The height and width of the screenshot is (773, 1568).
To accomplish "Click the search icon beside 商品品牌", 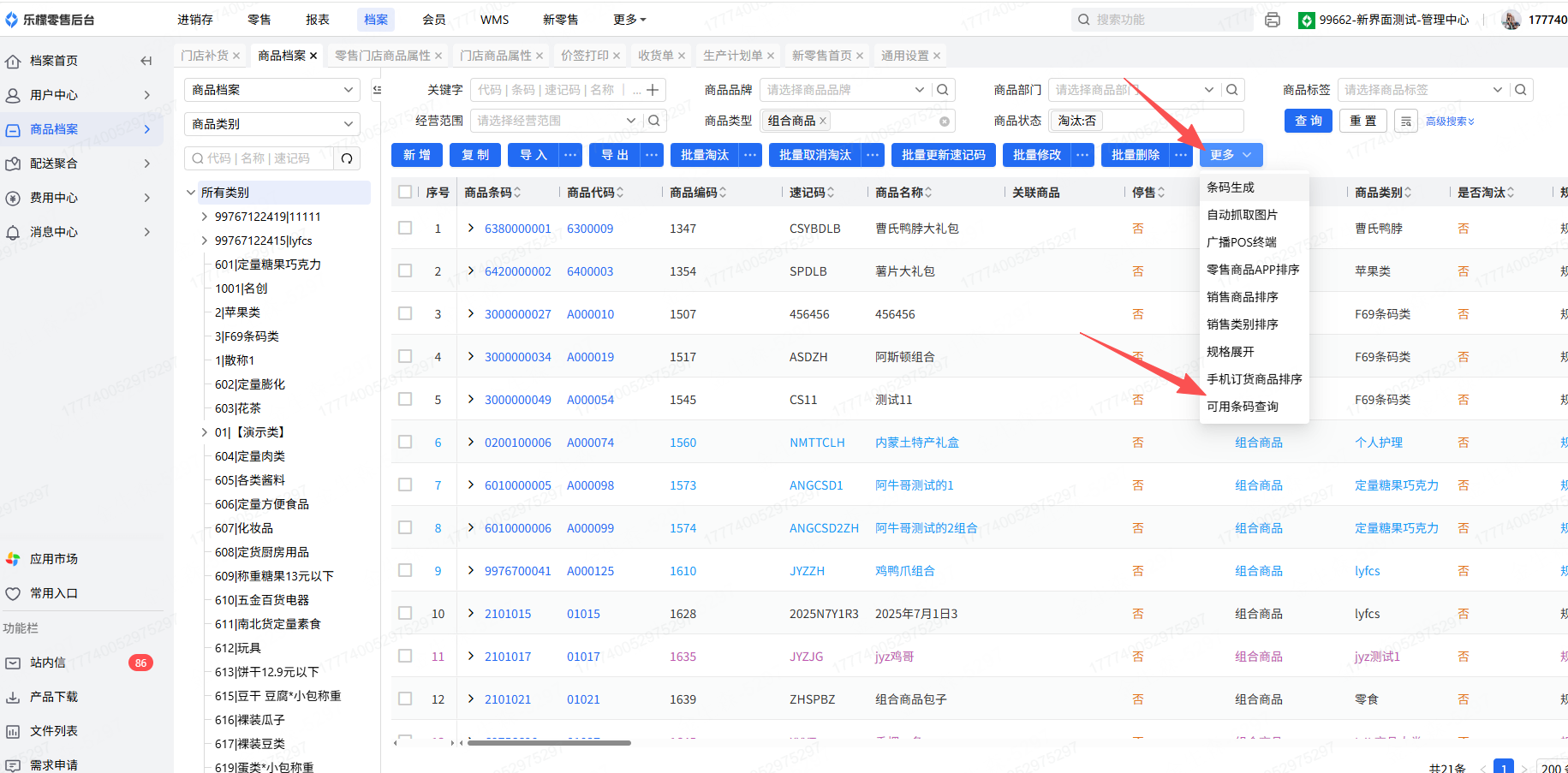I will 942,90.
